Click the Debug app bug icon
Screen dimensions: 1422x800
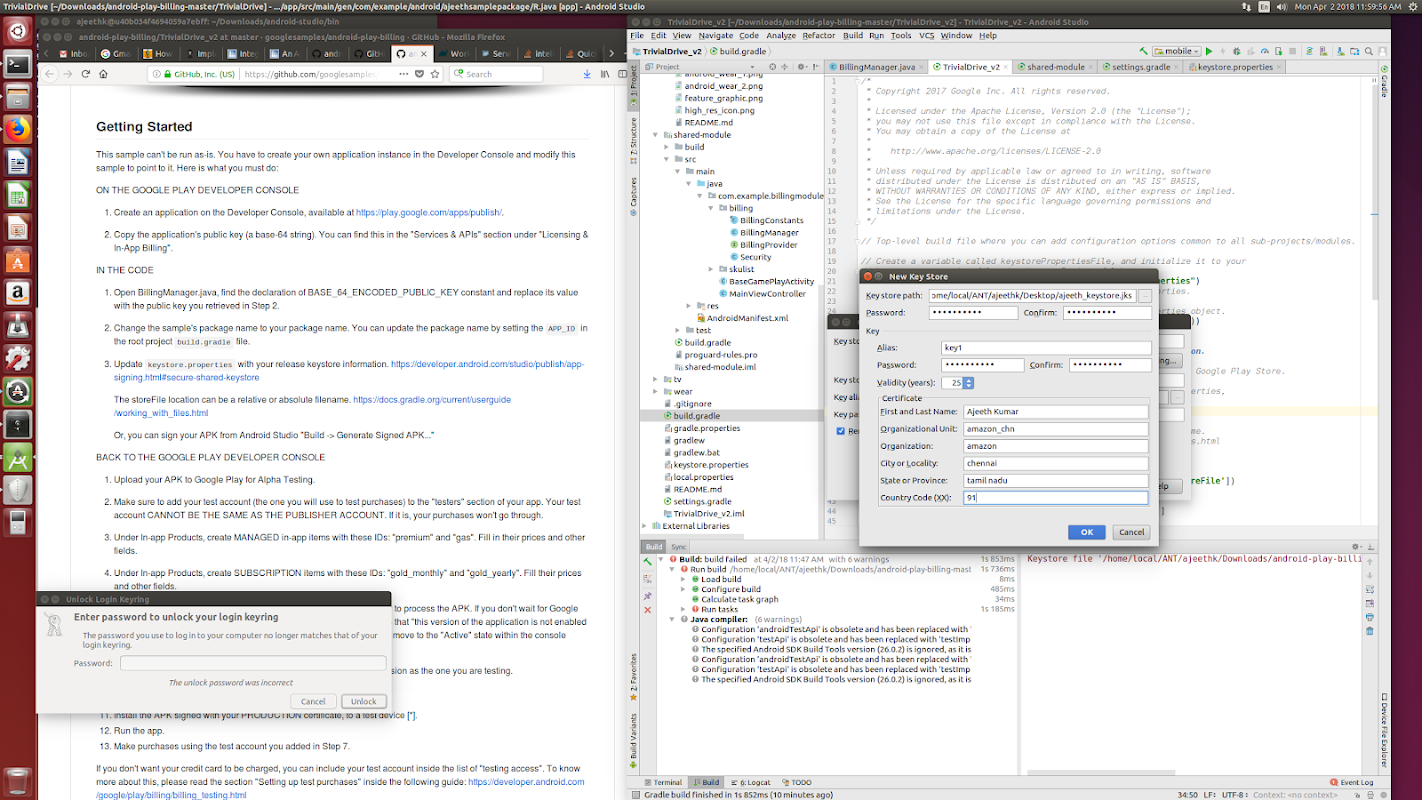tap(1238, 51)
